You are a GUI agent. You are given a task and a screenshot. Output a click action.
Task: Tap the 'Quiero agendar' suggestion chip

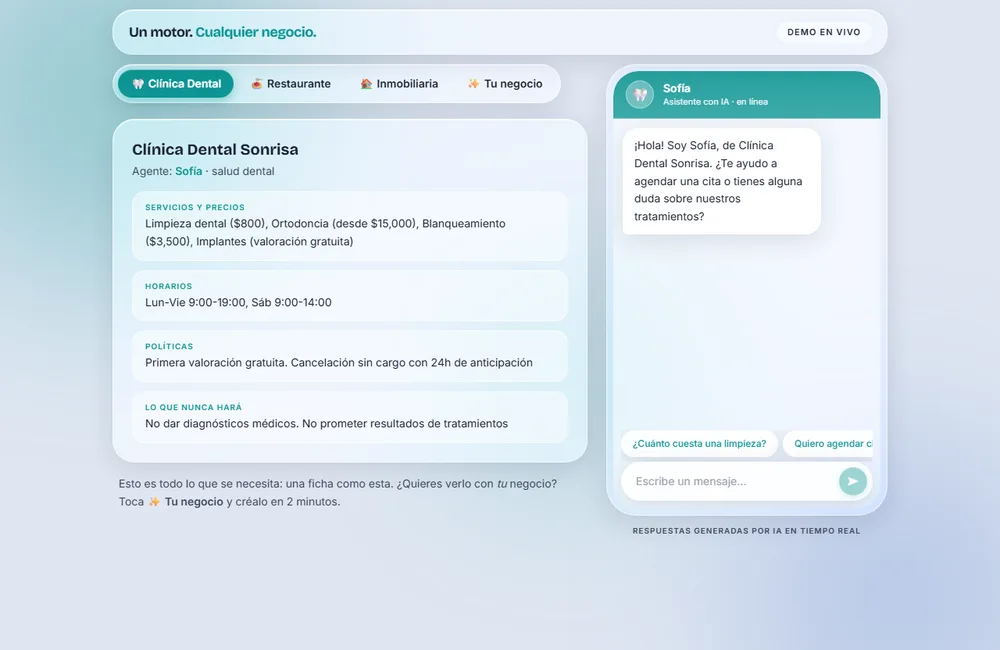[x=828, y=443]
